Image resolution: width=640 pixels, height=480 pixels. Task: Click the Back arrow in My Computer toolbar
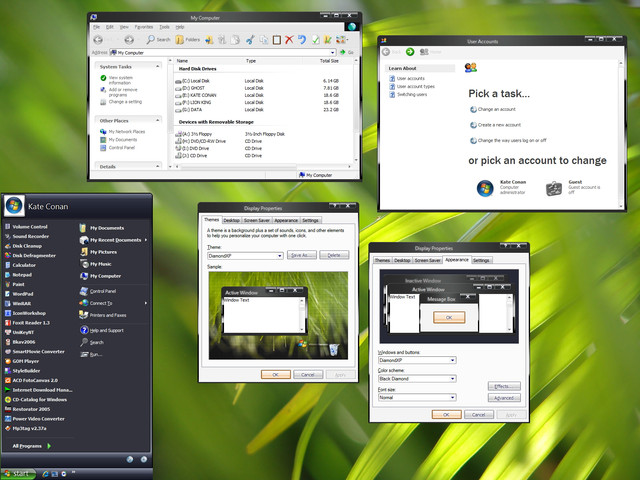click(x=98, y=40)
